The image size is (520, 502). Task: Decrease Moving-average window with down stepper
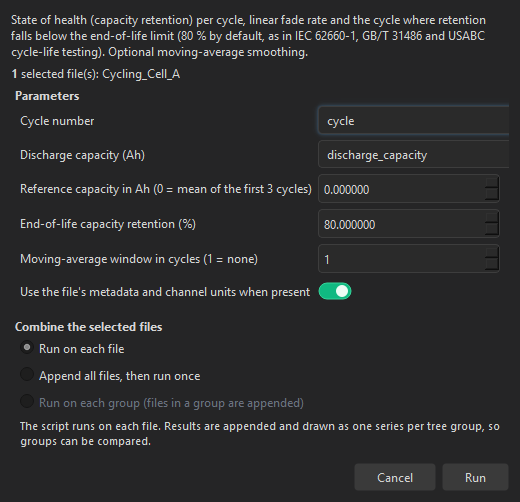(492, 265)
